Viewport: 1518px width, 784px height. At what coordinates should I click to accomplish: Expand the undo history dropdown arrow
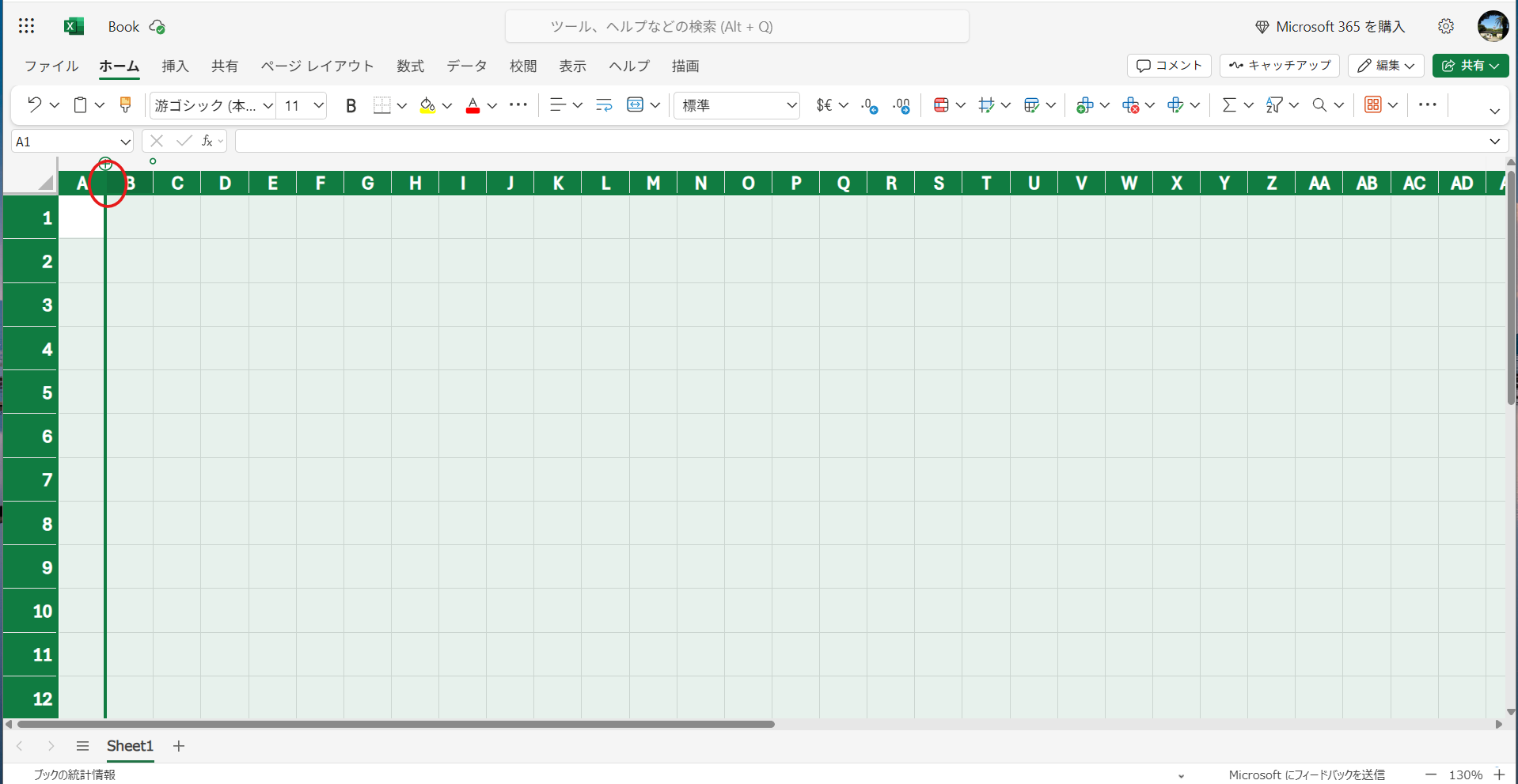(x=55, y=104)
